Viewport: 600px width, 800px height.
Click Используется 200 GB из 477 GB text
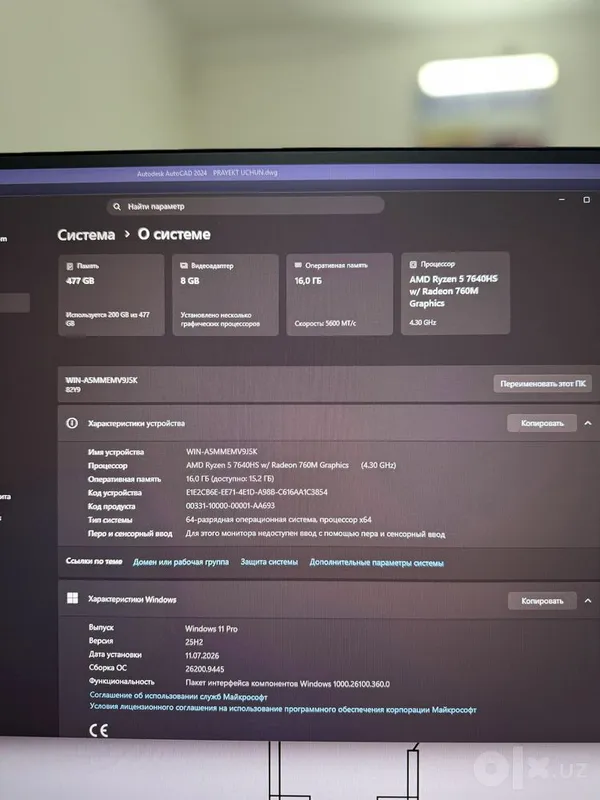pyautogui.click(x=108, y=319)
